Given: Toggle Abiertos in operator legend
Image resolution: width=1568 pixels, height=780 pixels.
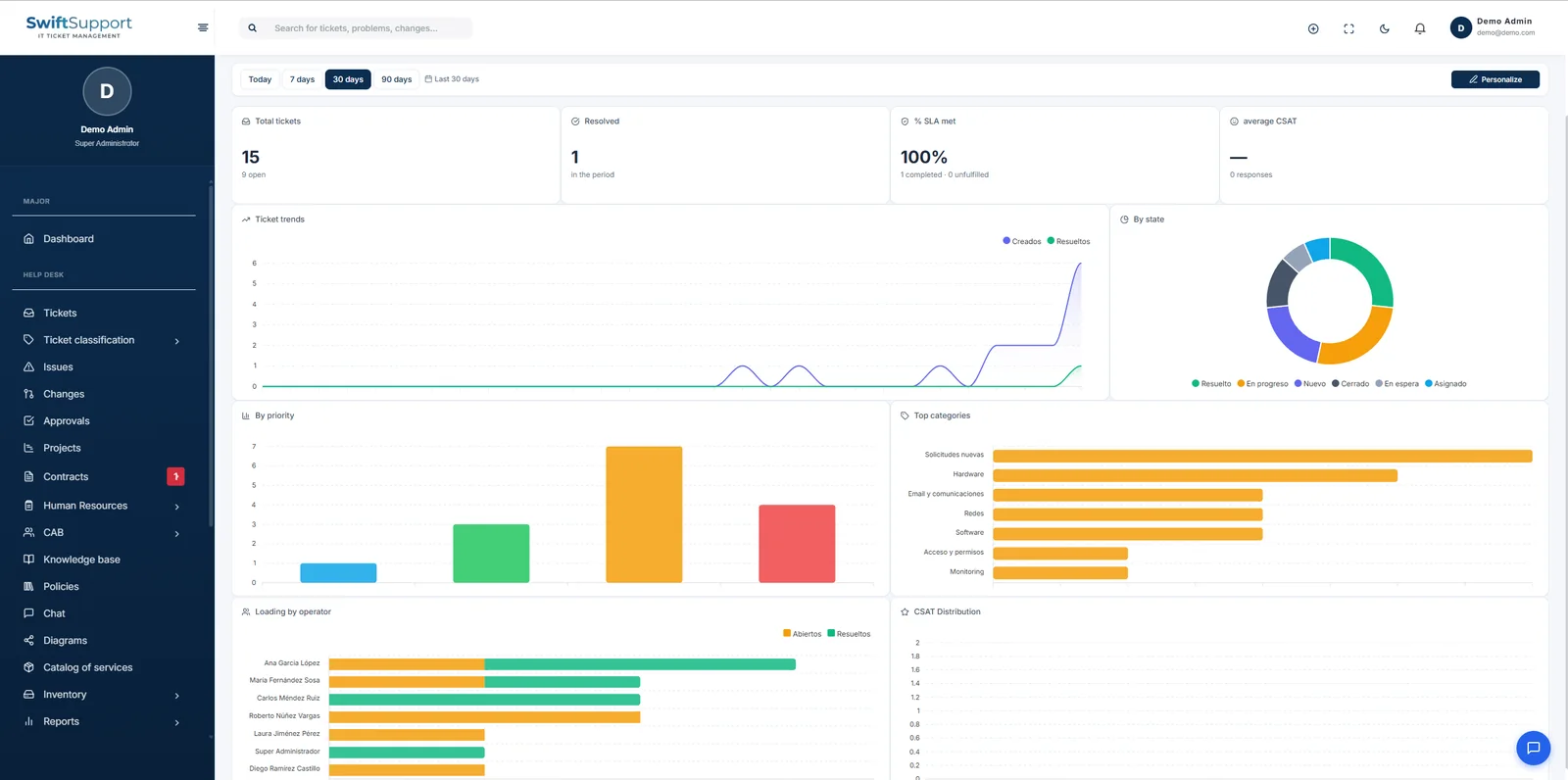Looking at the screenshot, I should tap(803, 634).
